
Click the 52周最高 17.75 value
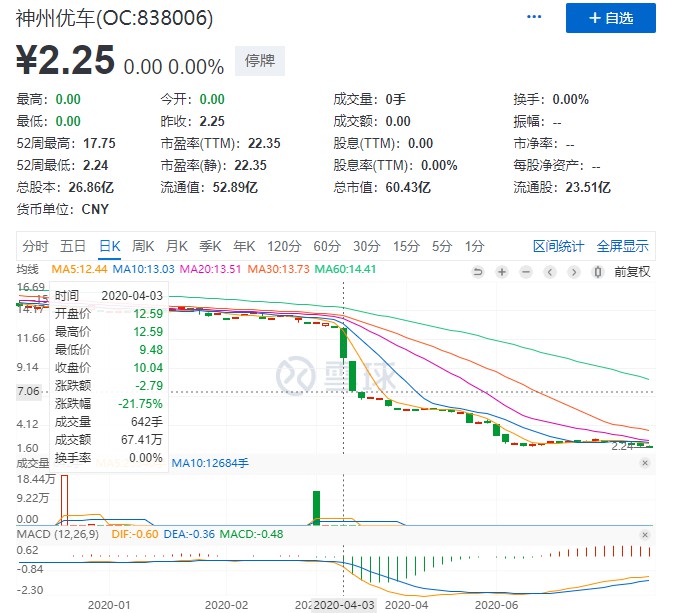click(99, 143)
